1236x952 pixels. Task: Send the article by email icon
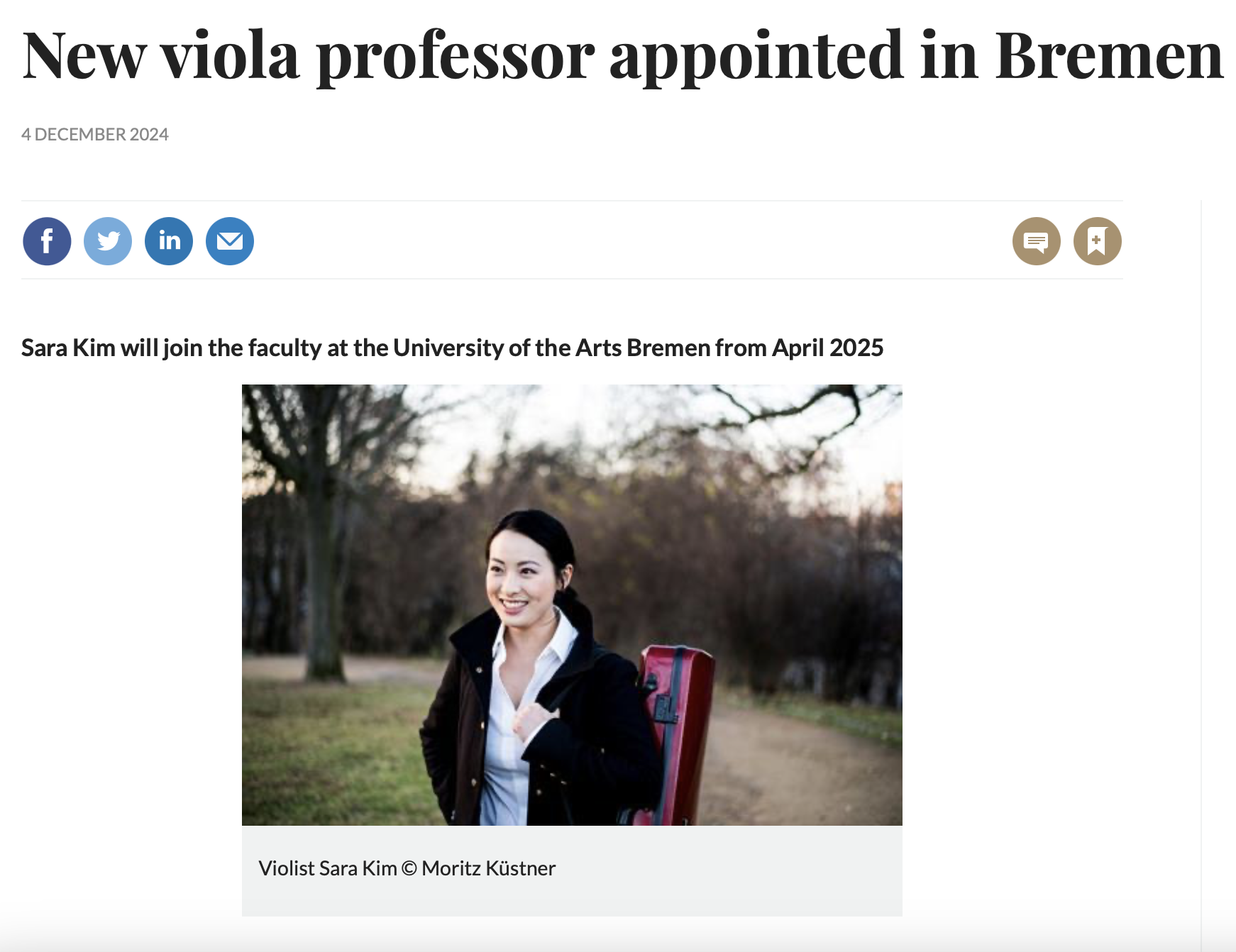click(230, 241)
